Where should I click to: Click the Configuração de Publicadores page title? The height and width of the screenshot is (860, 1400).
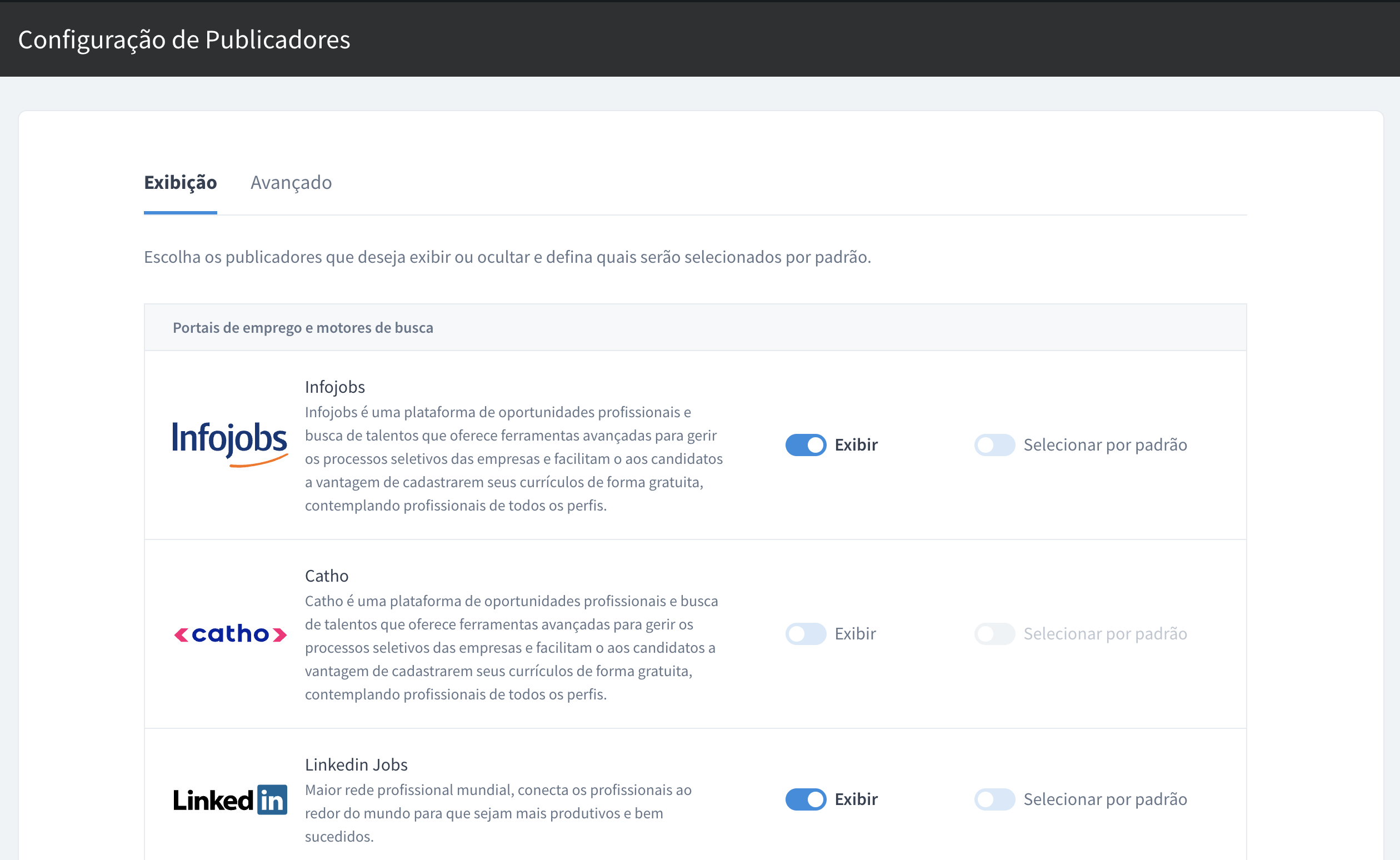click(x=184, y=40)
